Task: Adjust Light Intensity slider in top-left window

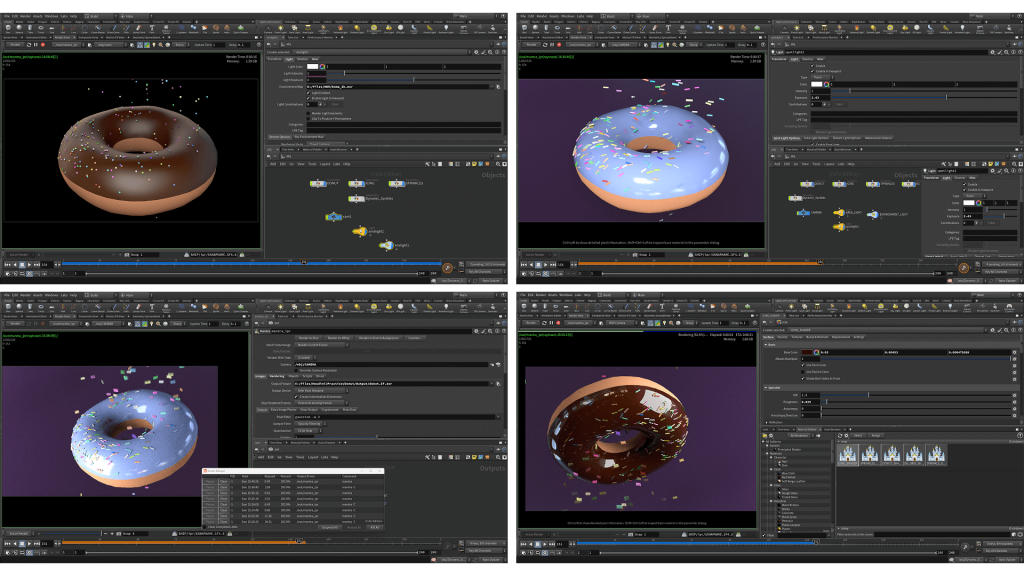Action: [413, 73]
